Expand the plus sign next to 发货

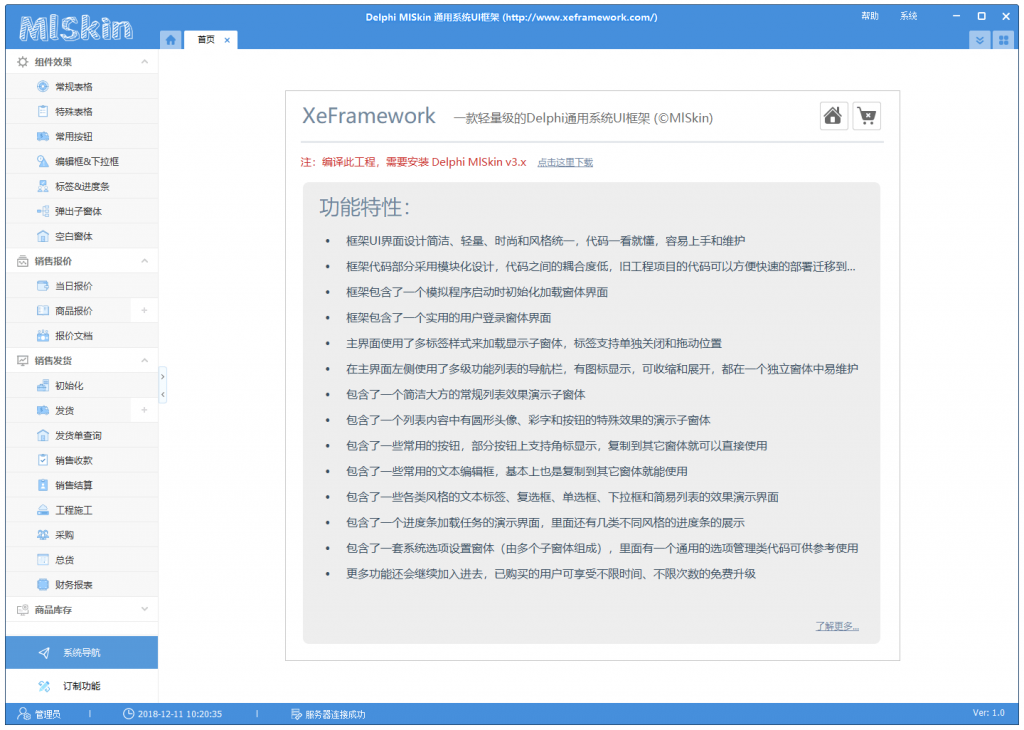(144, 410)
